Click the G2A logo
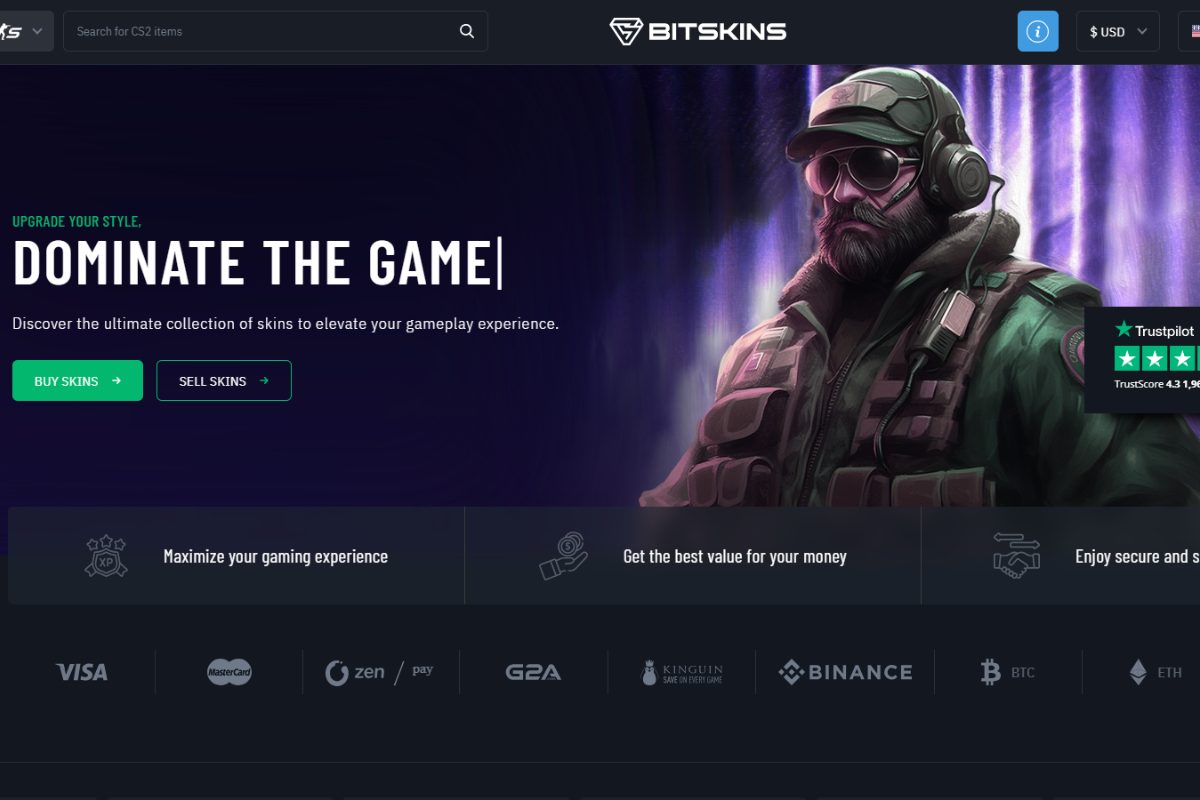Viewport: 1200px width, 800px height. coord(533,671)
